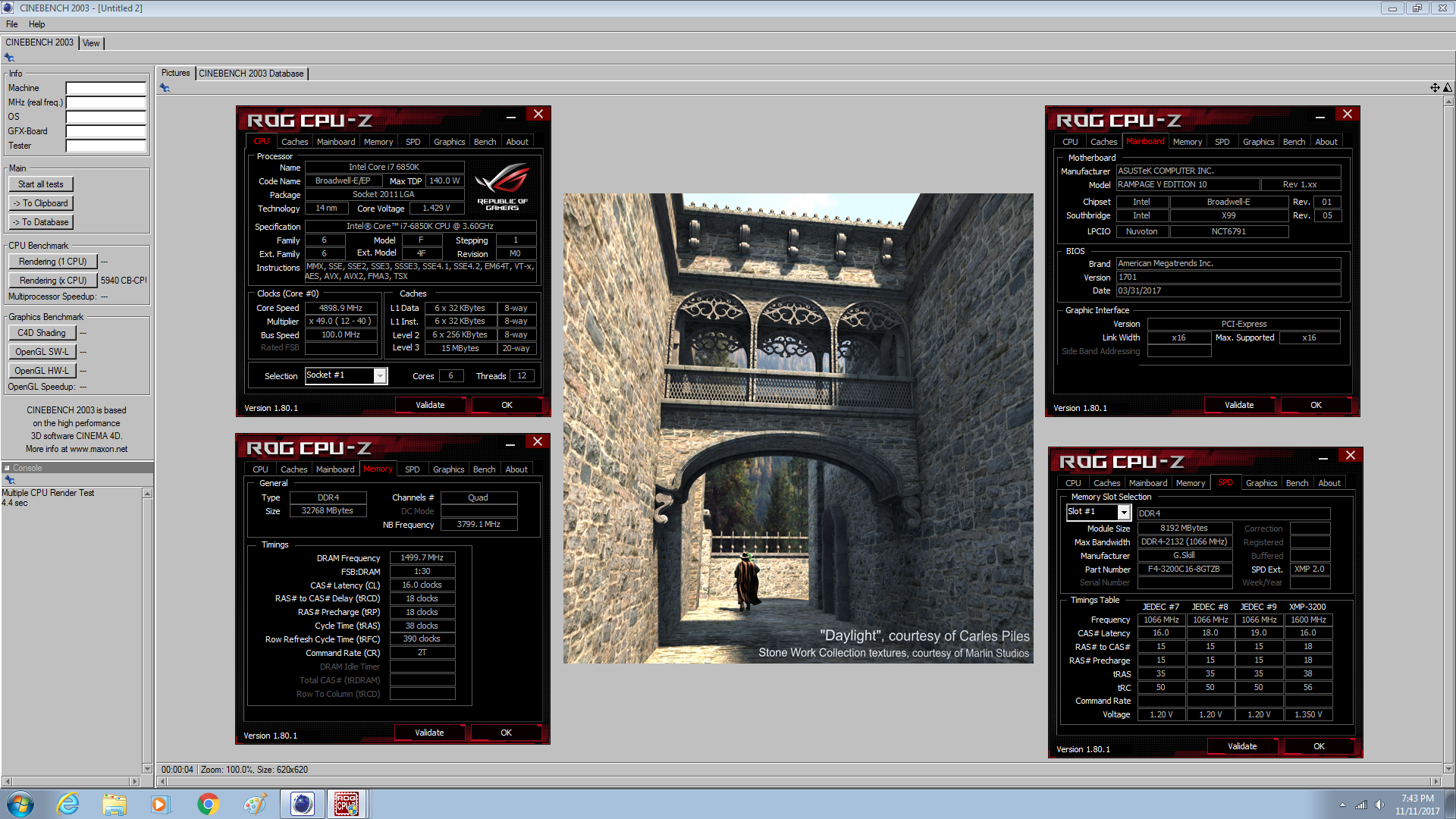Click the pin icon under the Pictures tab

coord(165,88)
